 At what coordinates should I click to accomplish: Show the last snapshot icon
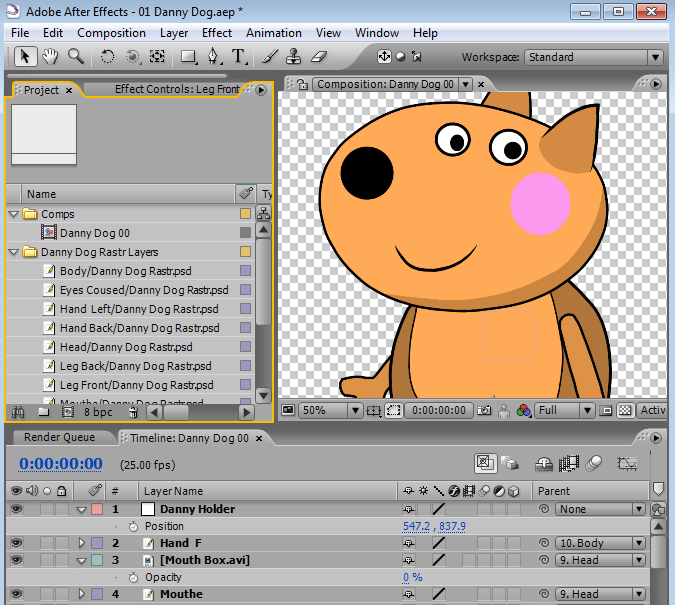(x=504, y=411)
